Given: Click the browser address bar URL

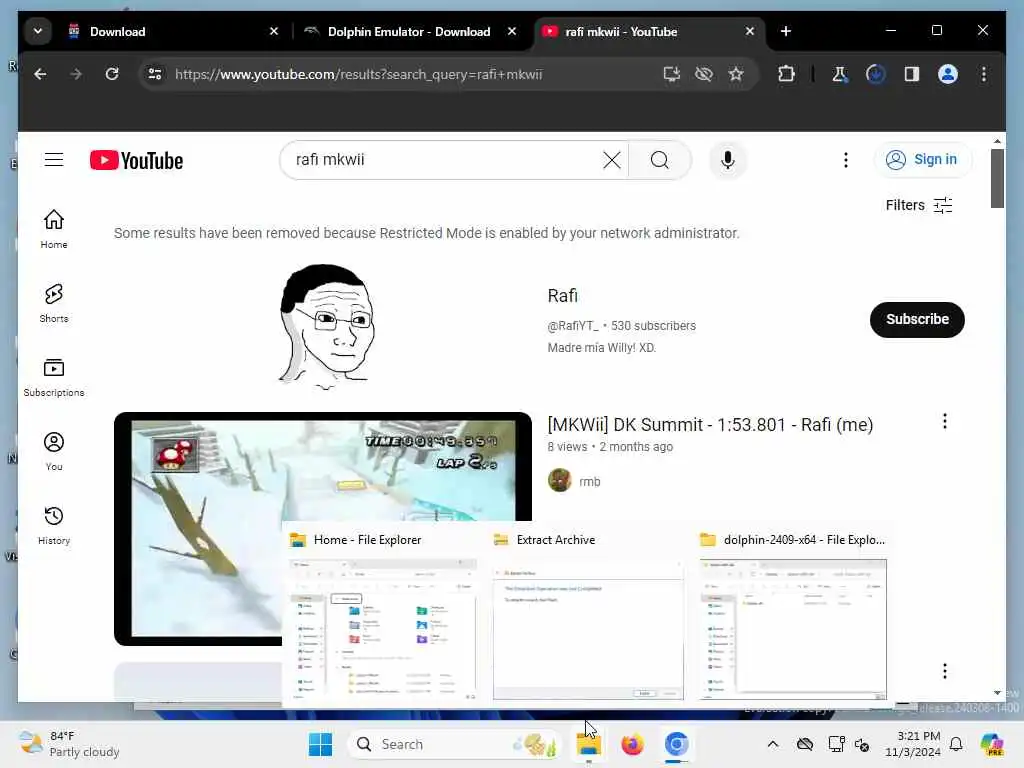Looking at the screenshot, I should [x=359, y=74].
